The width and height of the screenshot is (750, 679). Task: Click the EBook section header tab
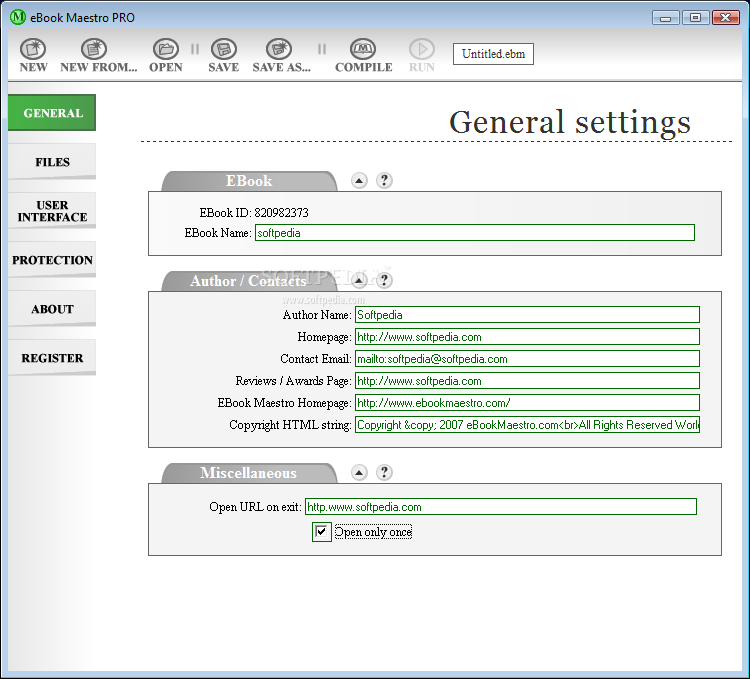click(249, 181)
